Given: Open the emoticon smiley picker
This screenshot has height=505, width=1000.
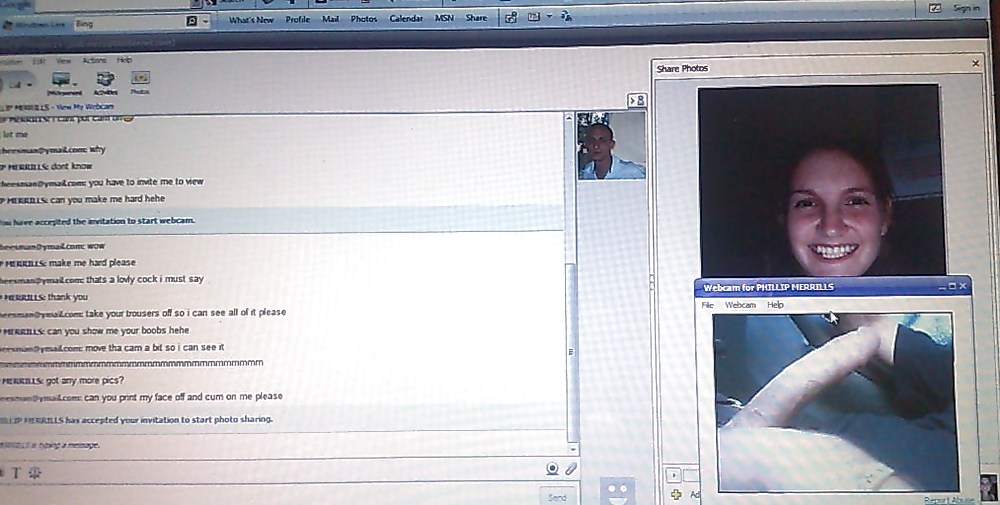Looking at the screenshot, I should [33, 471].
